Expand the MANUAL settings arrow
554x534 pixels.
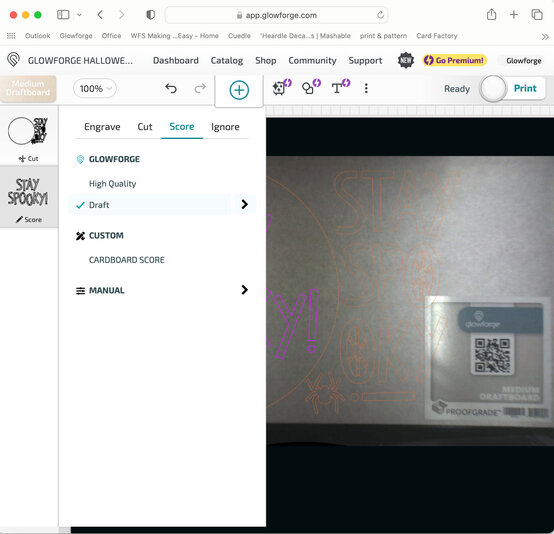(x=244, y=290)
